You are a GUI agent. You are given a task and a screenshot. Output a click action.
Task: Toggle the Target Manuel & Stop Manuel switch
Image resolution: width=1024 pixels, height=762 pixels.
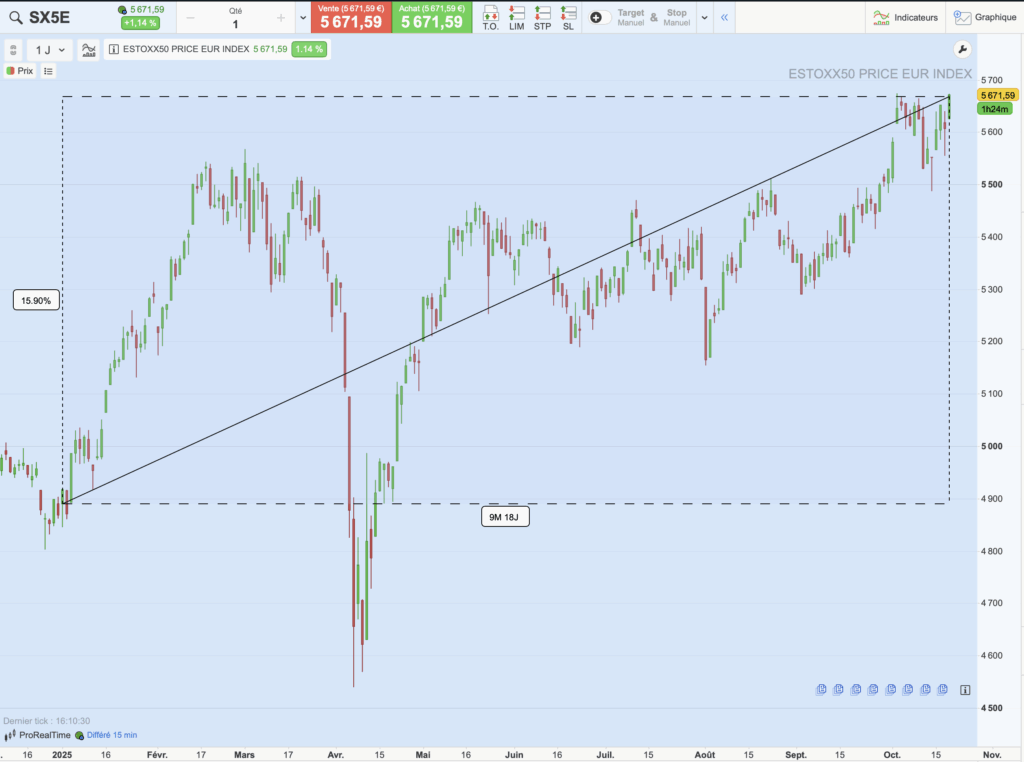click(x=599, y=17)
